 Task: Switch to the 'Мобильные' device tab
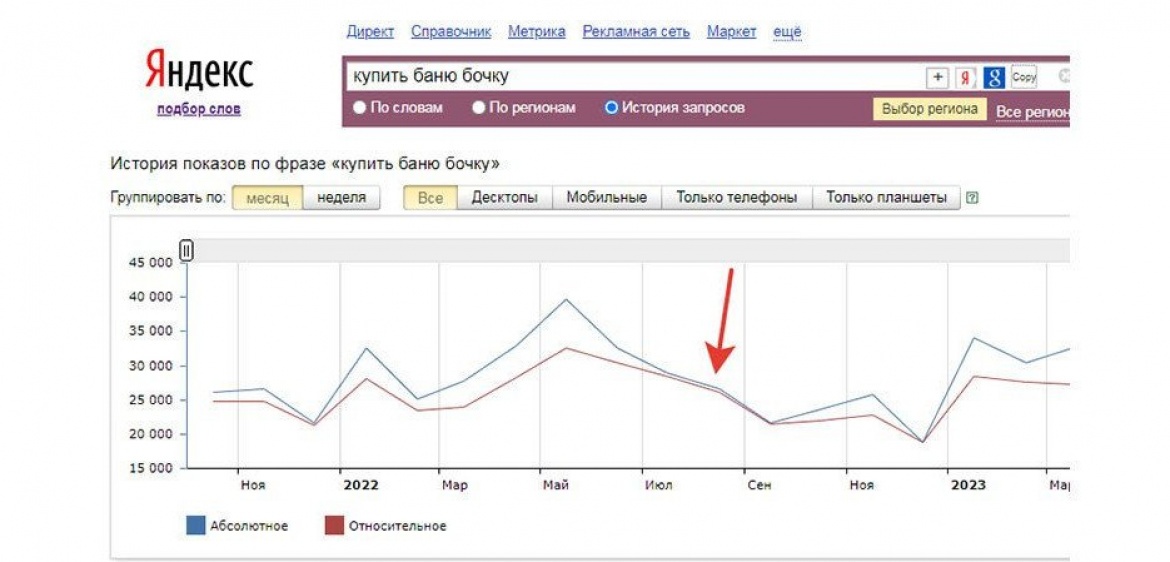tap(606, 198)
